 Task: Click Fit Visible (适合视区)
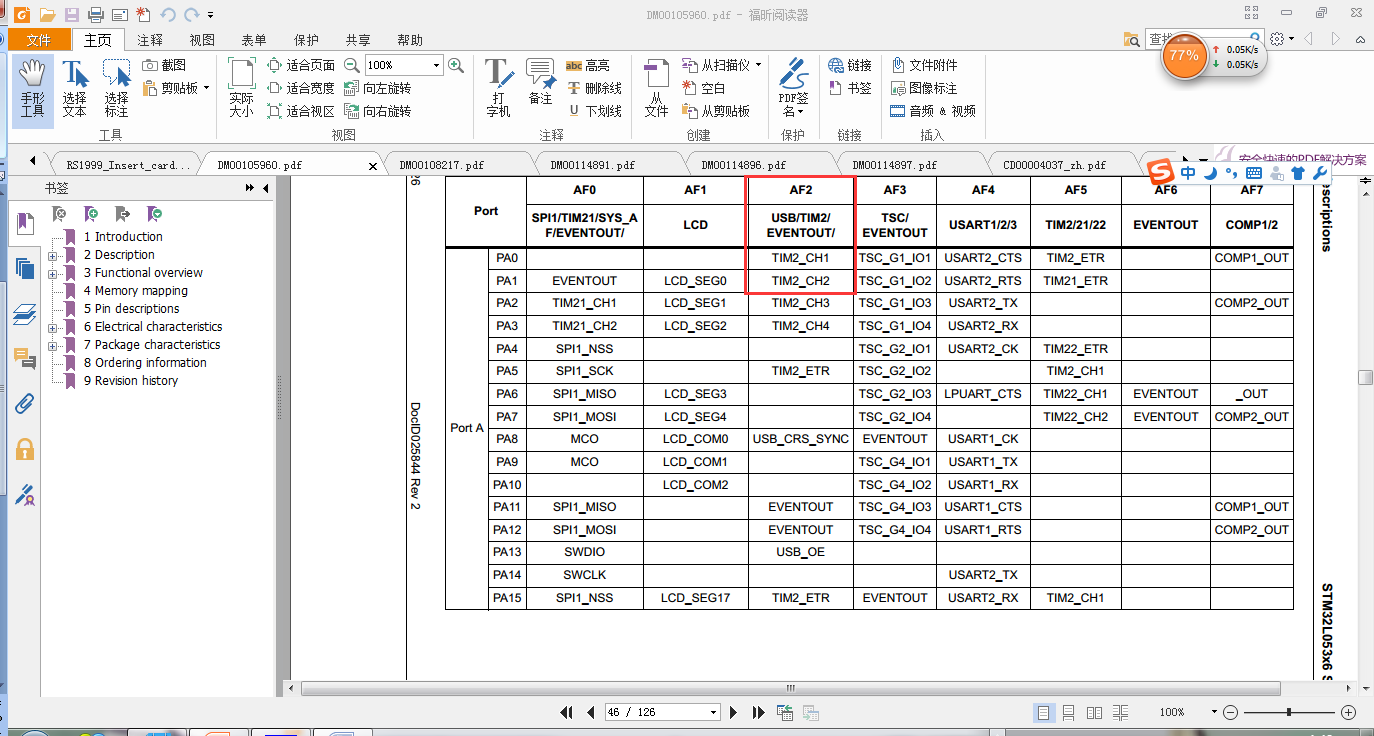click(301, 111)
